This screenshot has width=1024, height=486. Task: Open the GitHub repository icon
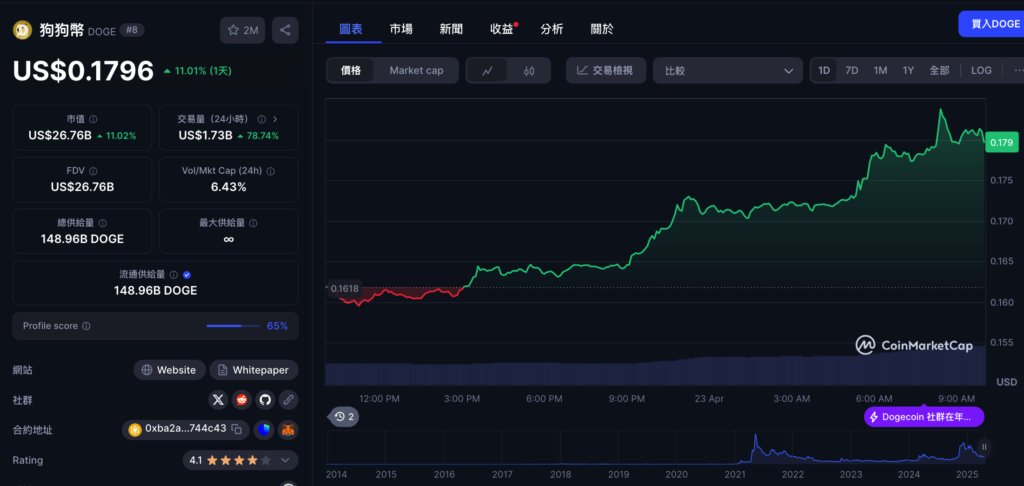(x=265, y=400)
